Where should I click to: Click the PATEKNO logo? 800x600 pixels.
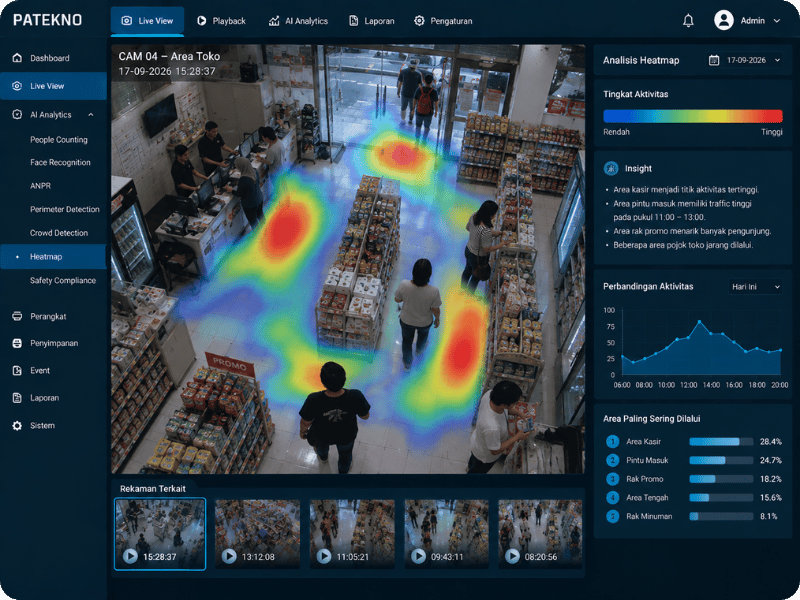tap(47, 20)
